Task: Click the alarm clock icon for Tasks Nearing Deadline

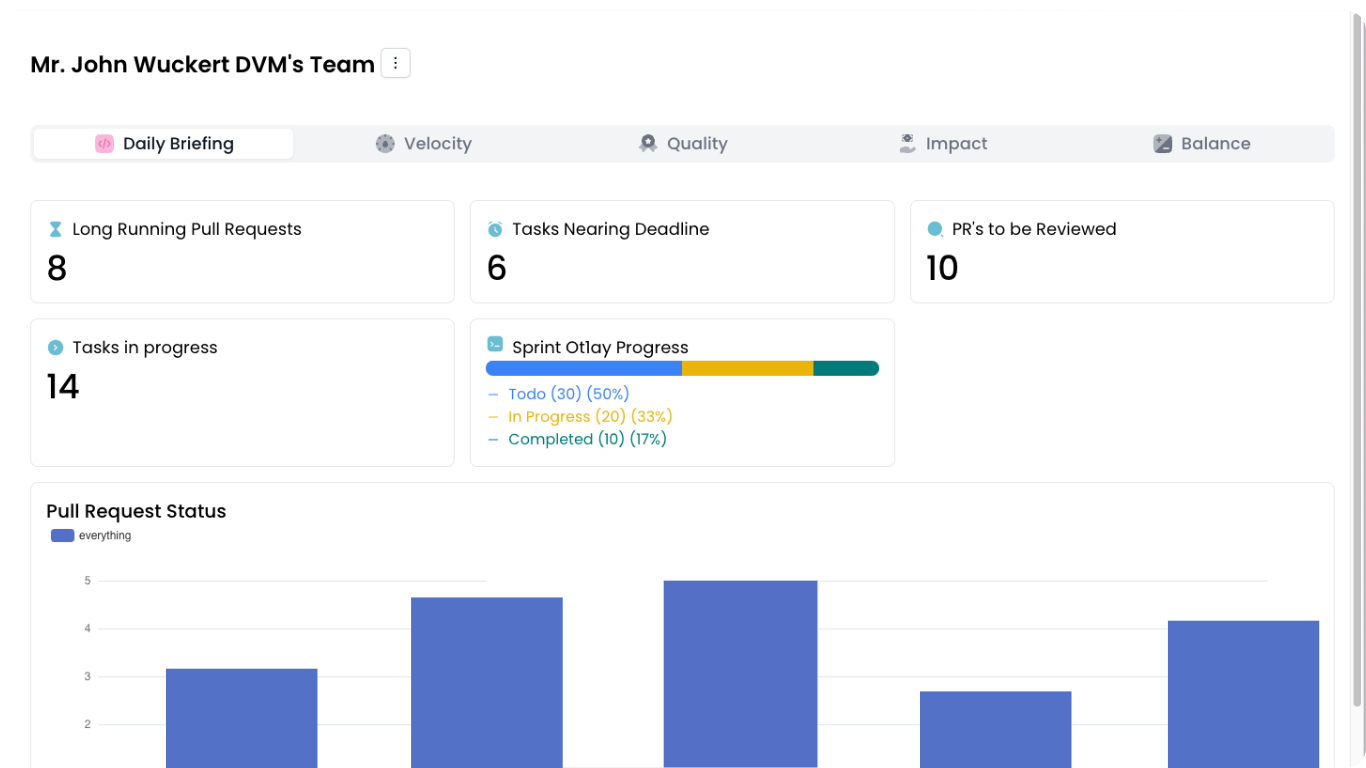Action: click(495, 230)
